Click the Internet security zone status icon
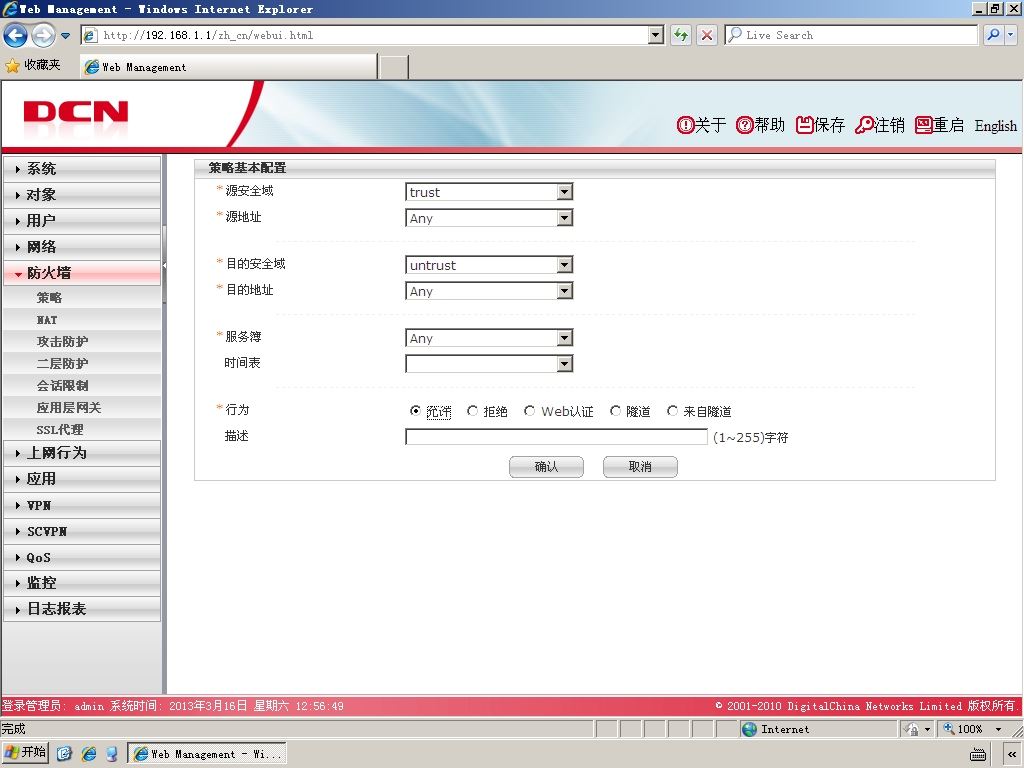Image resolution: width=1024 pixels, height=768 pixels. point(750,729)
